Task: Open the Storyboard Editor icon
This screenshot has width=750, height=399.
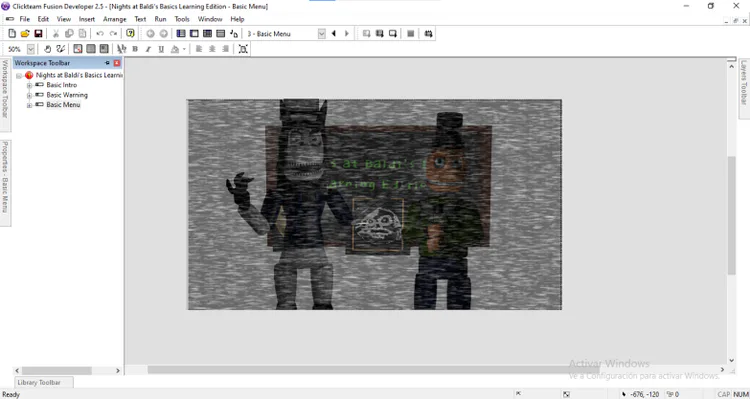Action: [181, 33]
